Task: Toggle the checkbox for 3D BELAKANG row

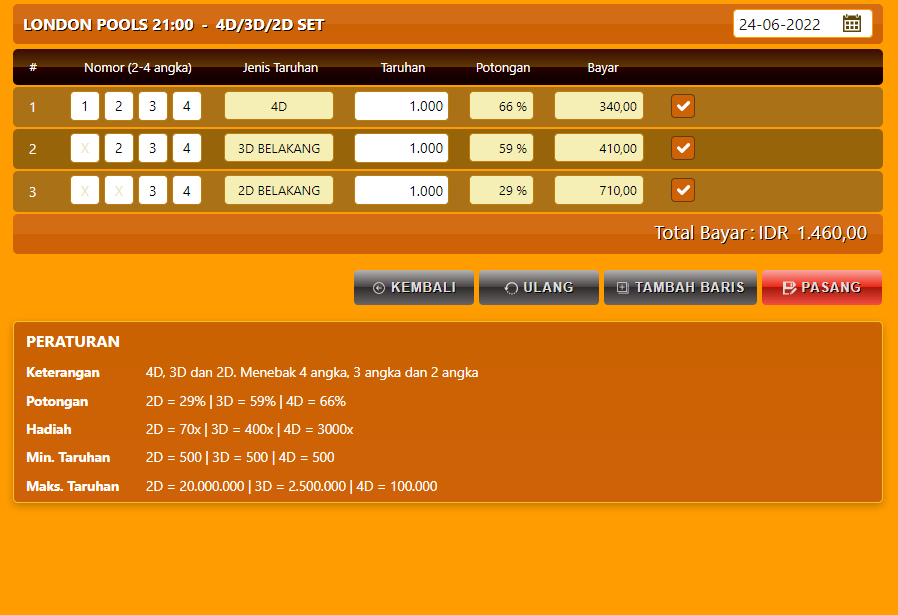Action: 683,148
